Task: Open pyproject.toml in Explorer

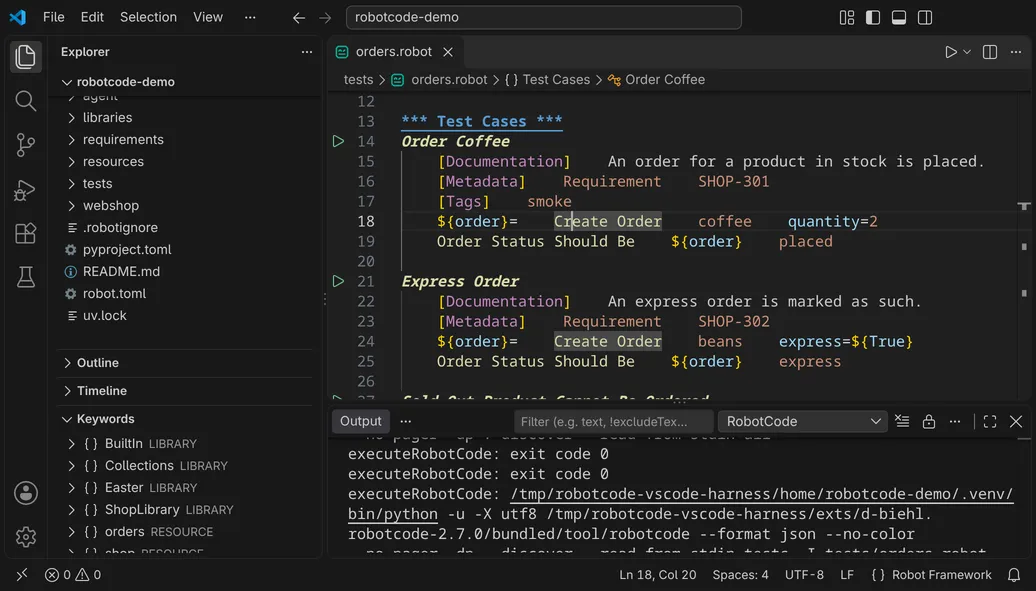Action: click(x=127, y=249)
